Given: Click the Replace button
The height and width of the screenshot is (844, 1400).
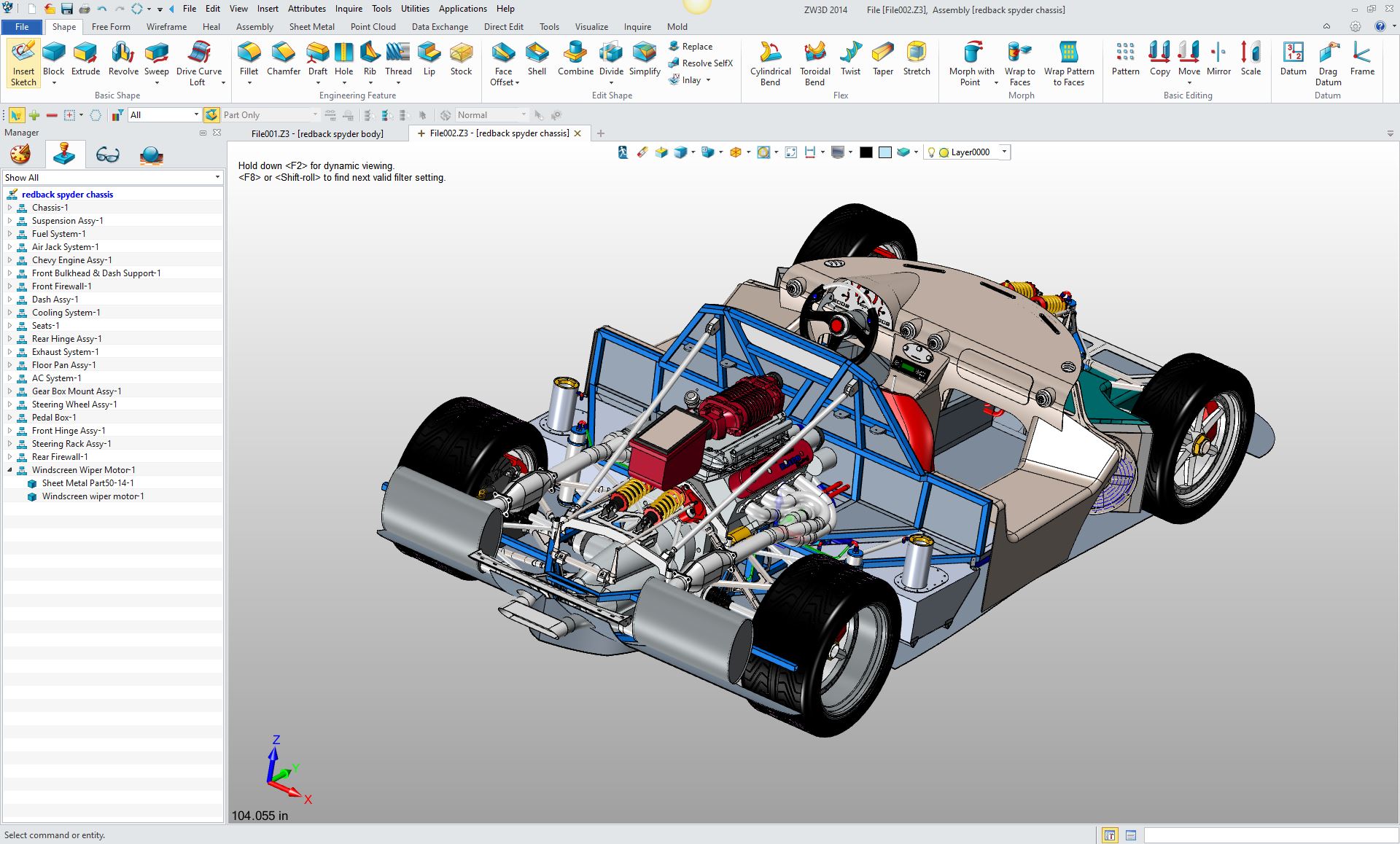Looking at the screenshot, I should (691, 46).
